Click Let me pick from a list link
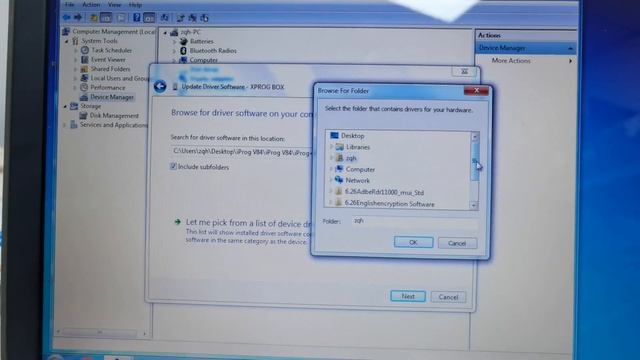This screenshot has height=360, width=640. (x=249, y=223)
